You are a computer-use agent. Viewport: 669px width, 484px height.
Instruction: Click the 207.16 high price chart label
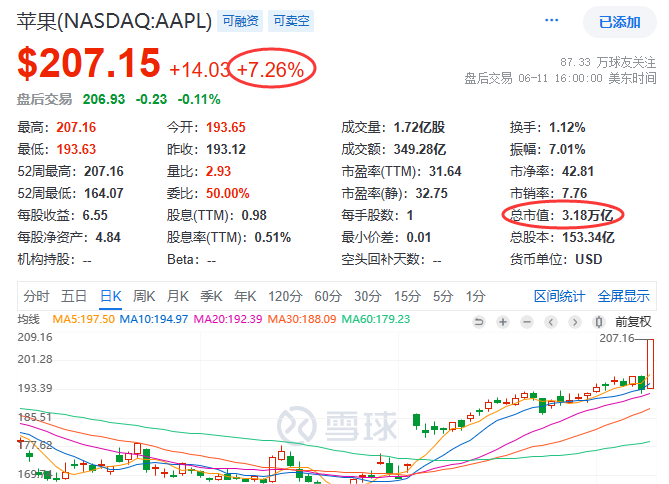click(617, 338)
